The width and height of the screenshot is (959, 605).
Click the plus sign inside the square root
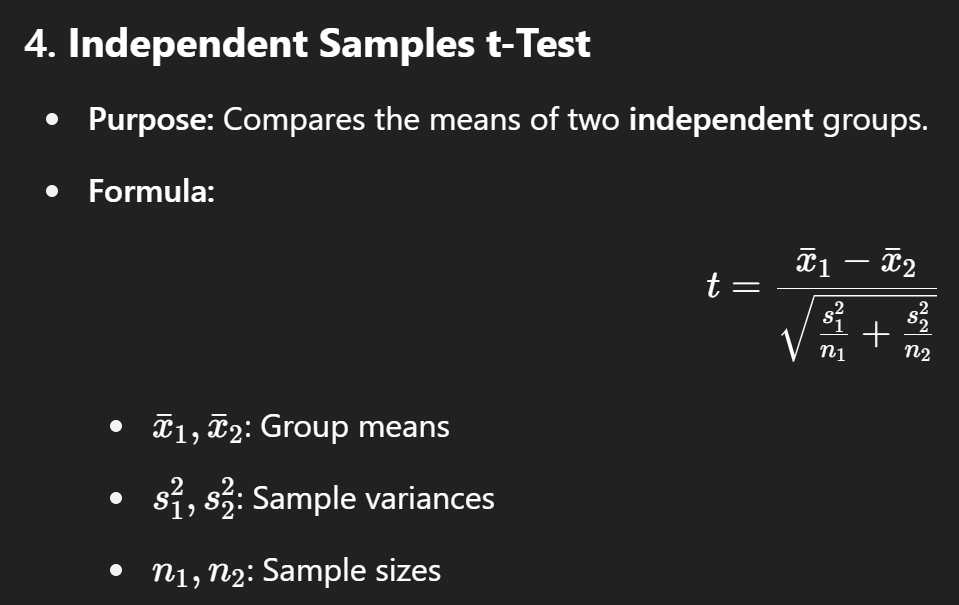(x=875, y=335)
